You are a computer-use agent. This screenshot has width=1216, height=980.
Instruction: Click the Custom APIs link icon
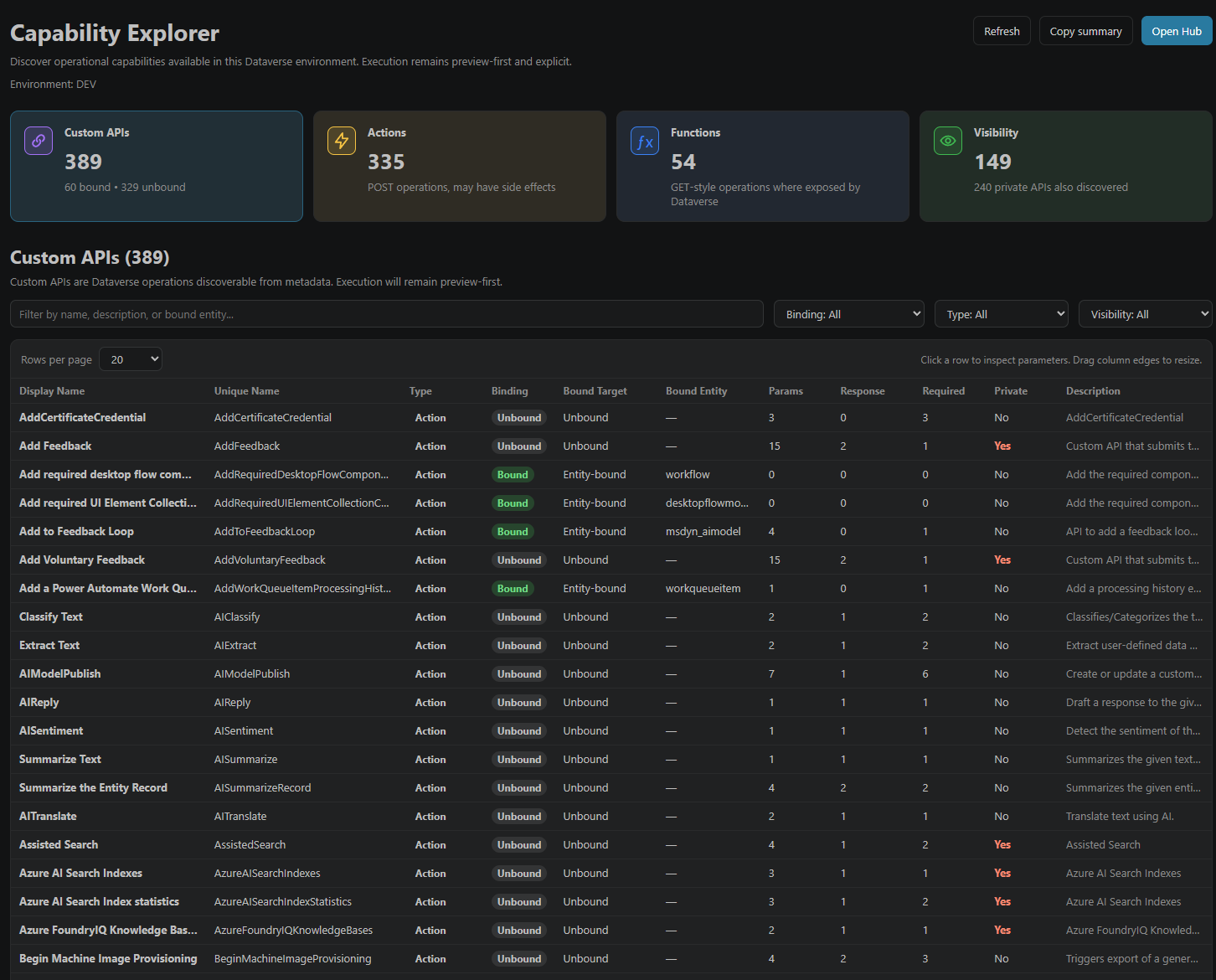coord(39,141)
